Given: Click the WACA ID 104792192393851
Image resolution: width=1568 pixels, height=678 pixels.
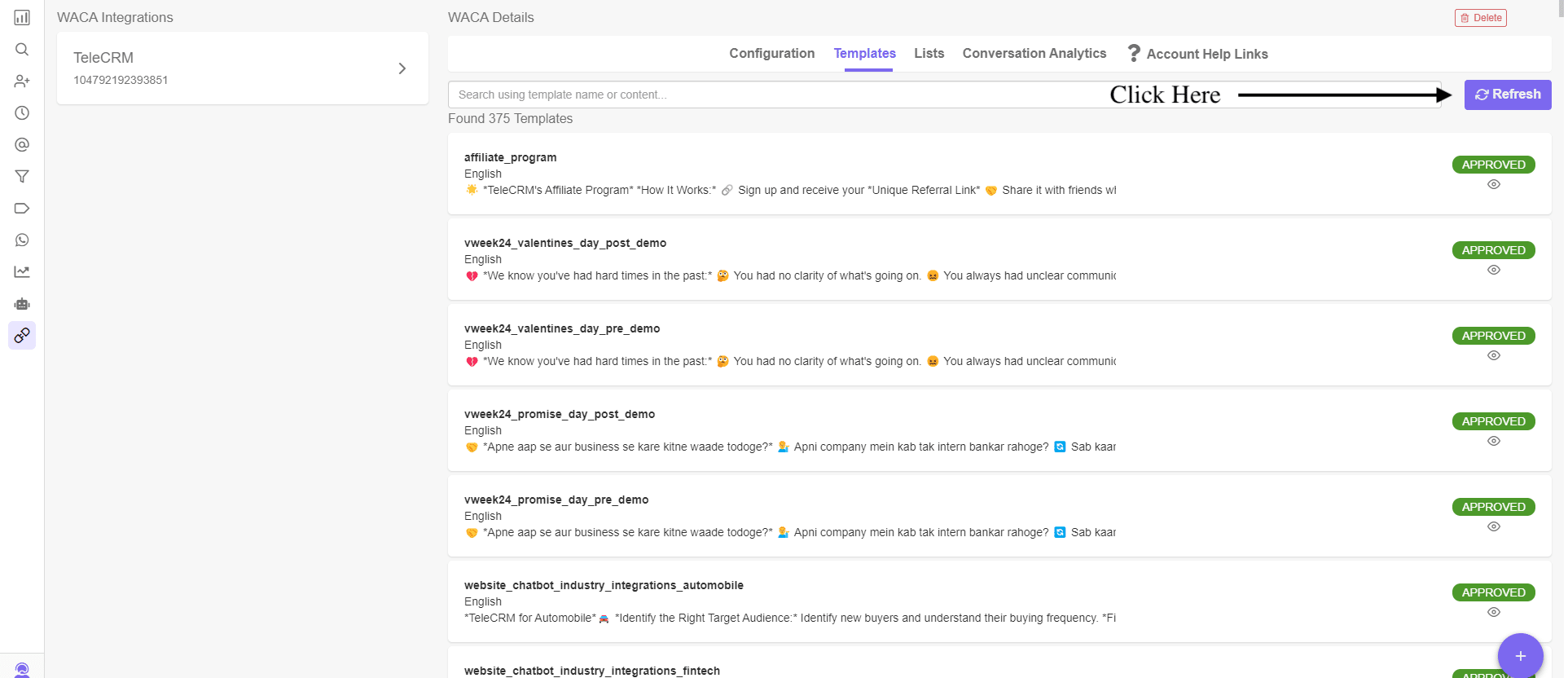Looking at the screenshot, I should tap(121, 80).
